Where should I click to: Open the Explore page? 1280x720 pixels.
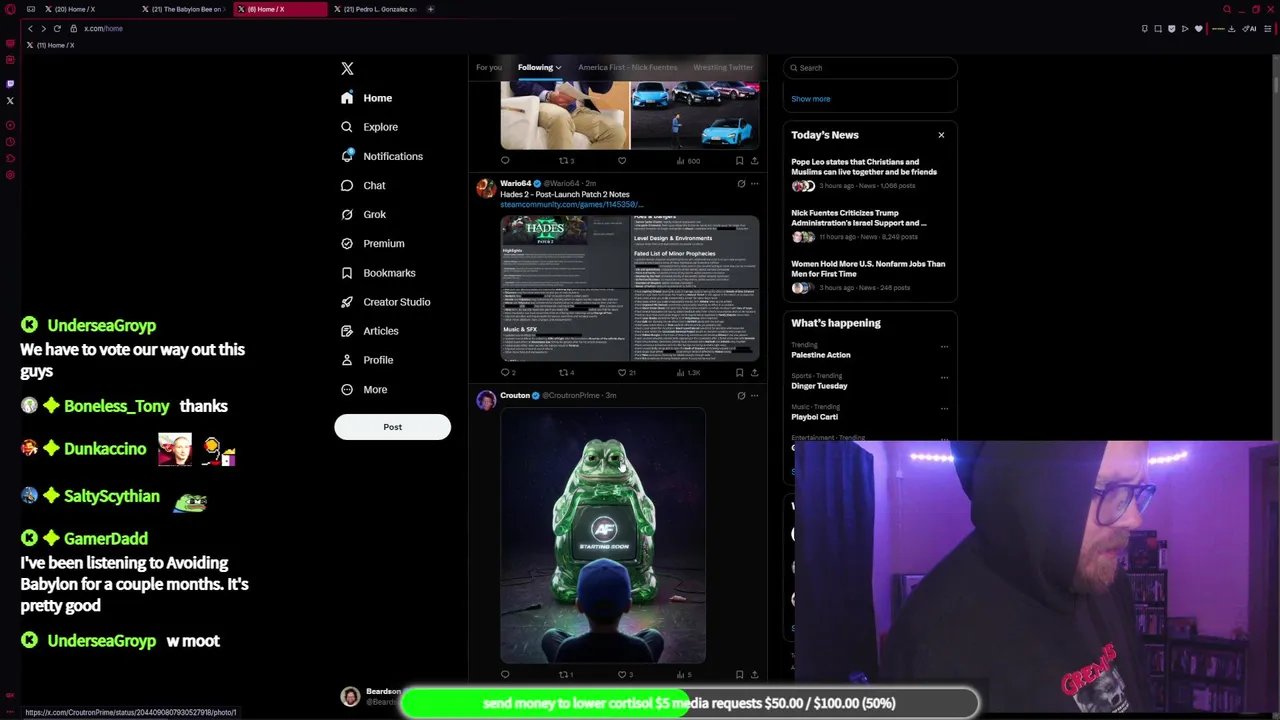point(368,127)
